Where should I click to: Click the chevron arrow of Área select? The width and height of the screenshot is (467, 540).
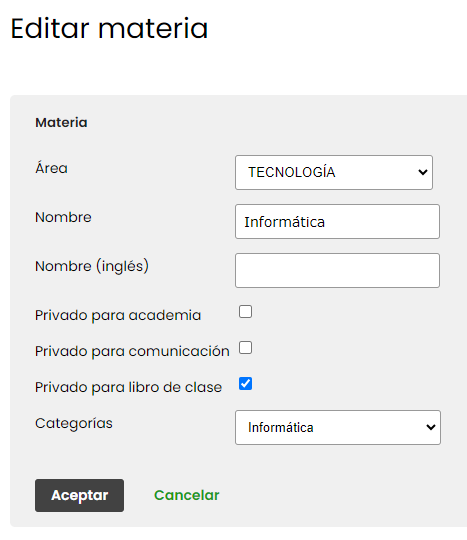pos(423,172)
